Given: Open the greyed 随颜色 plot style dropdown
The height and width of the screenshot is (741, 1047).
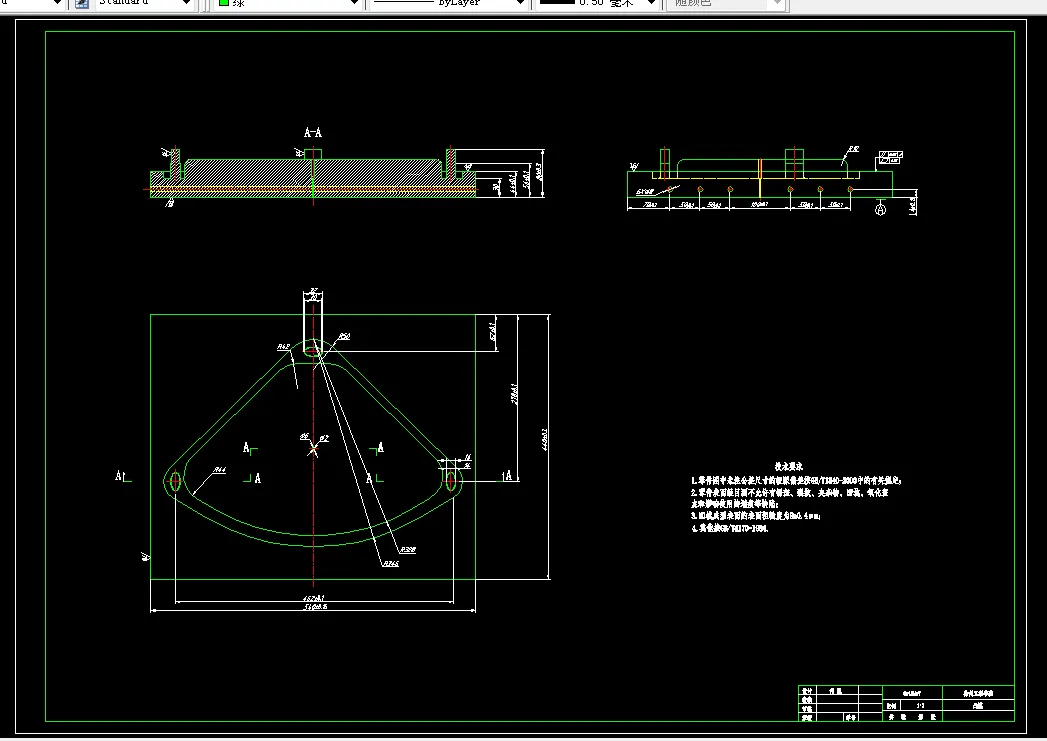Looking at the screenshot, I should click(725, 3).
